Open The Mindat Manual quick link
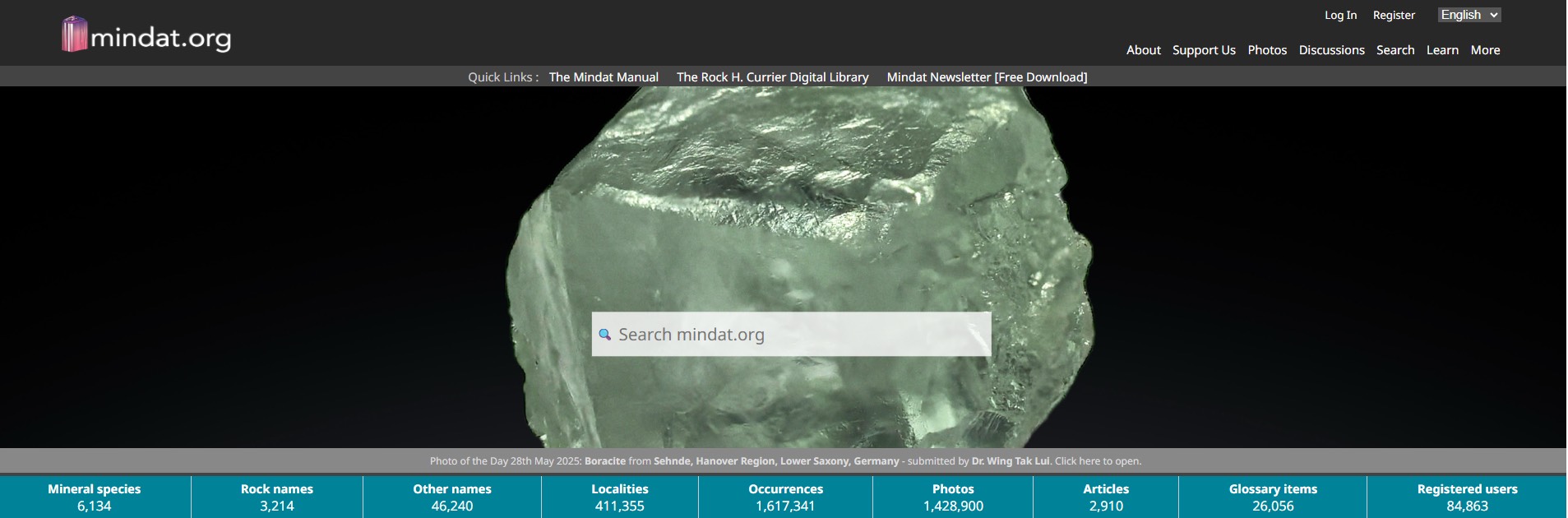1568x518 pixels. pos(604,77)
